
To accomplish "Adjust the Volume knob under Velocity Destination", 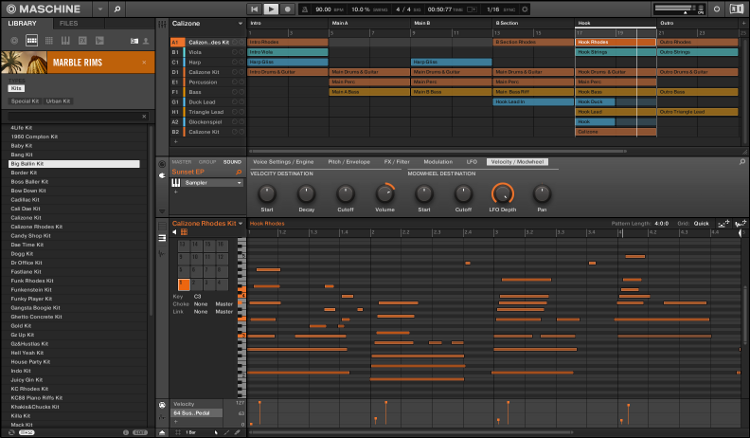I will 385,194.
